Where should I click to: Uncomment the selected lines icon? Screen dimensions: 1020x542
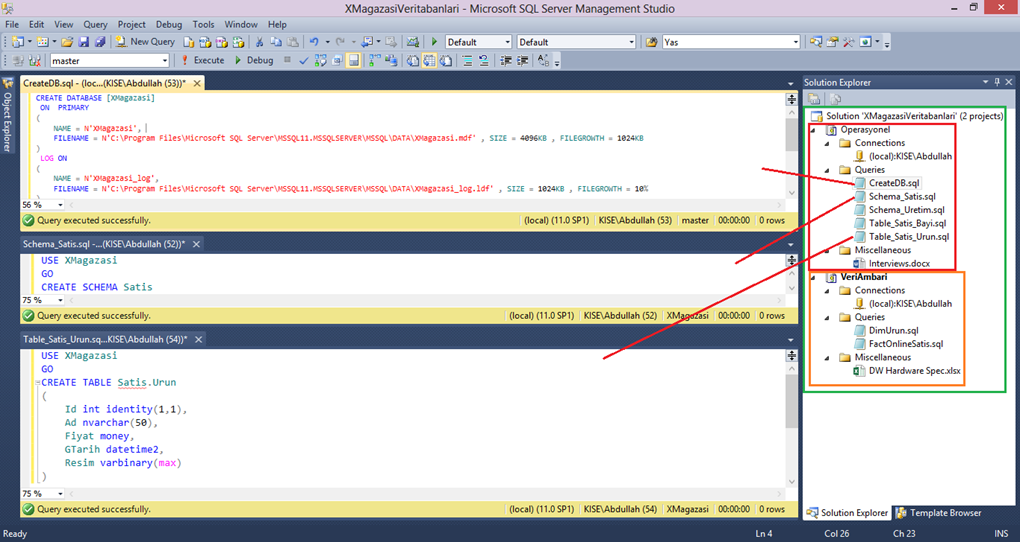tap(483, 61)
